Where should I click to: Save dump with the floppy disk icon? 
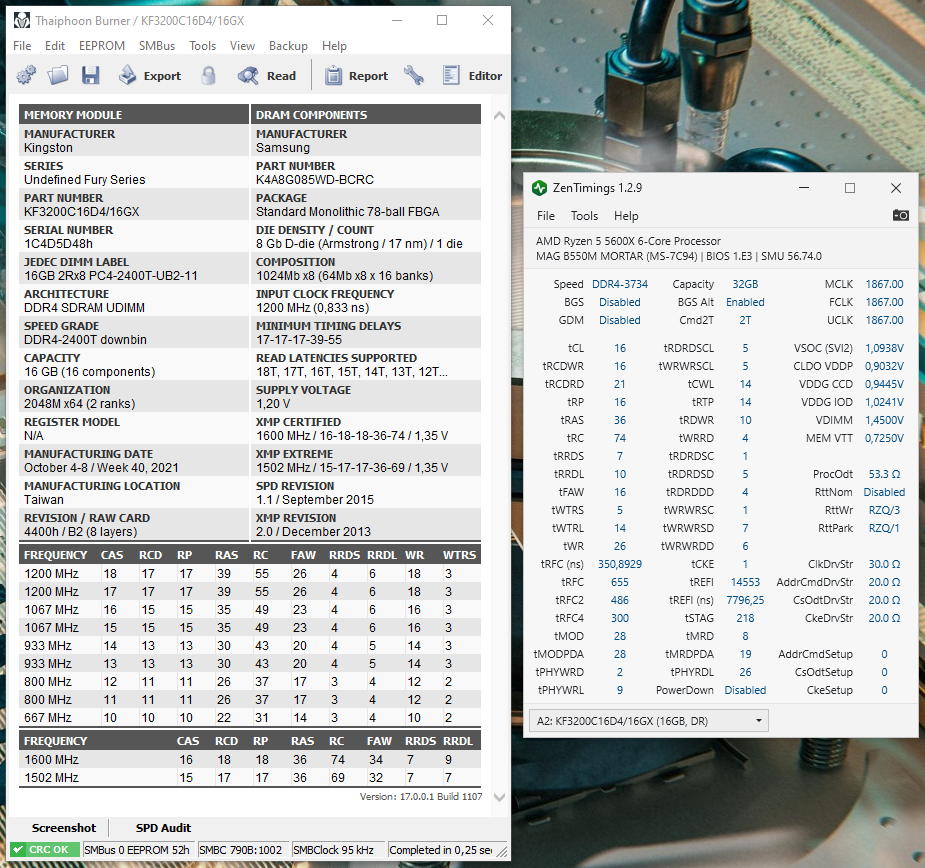90,76
